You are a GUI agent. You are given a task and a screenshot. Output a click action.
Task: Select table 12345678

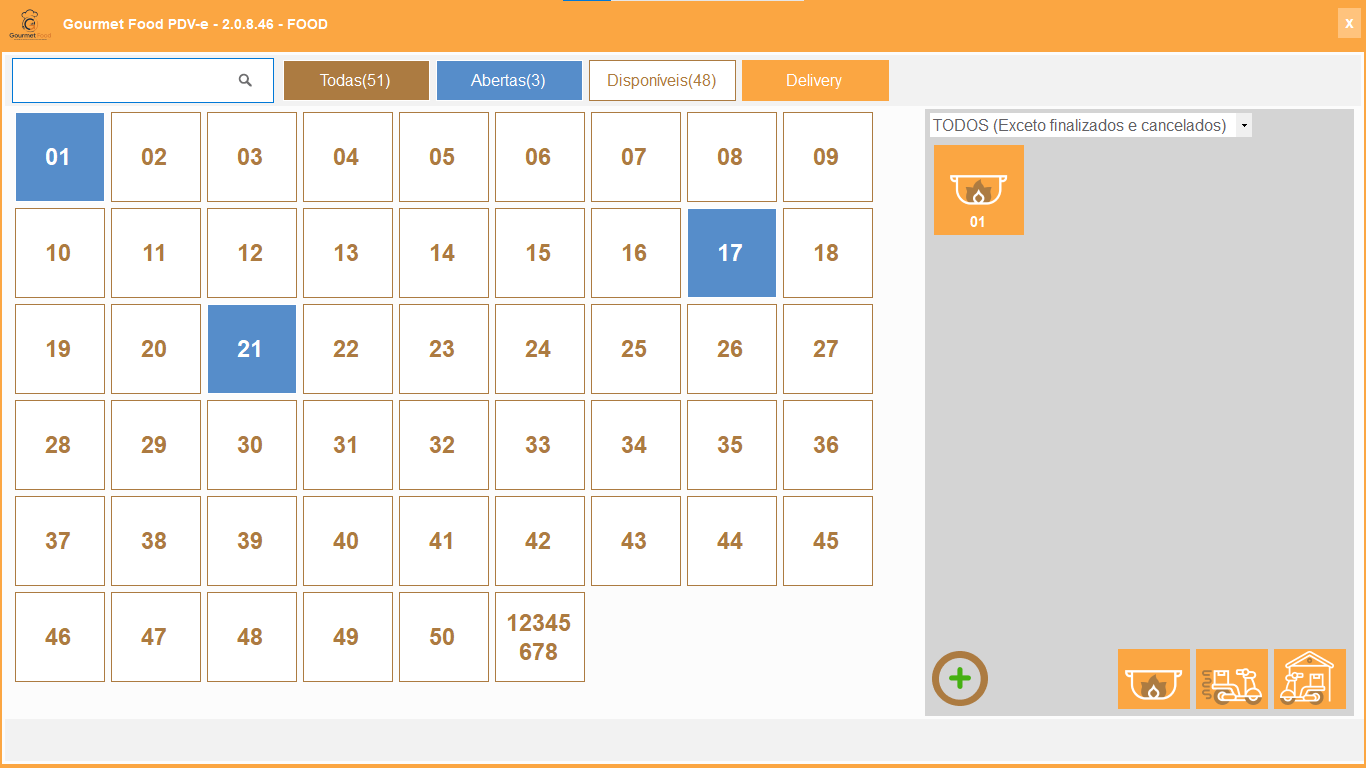point(540,637)
